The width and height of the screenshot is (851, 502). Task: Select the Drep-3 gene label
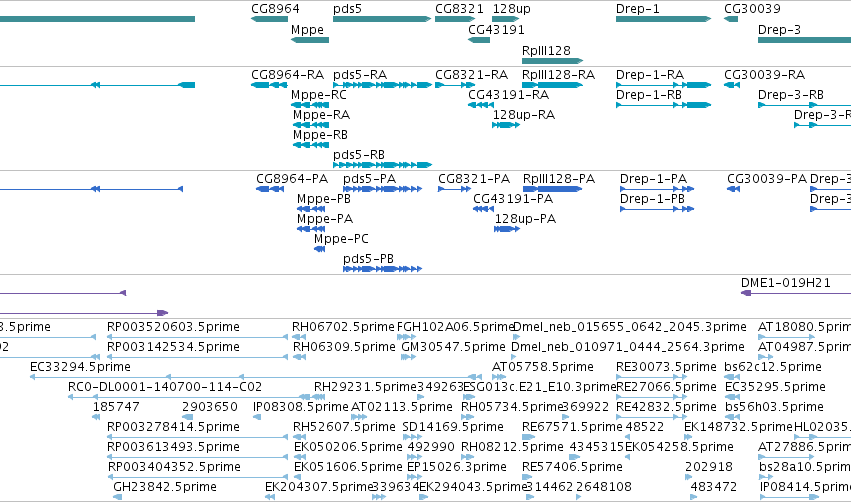(x=779, y=30)
